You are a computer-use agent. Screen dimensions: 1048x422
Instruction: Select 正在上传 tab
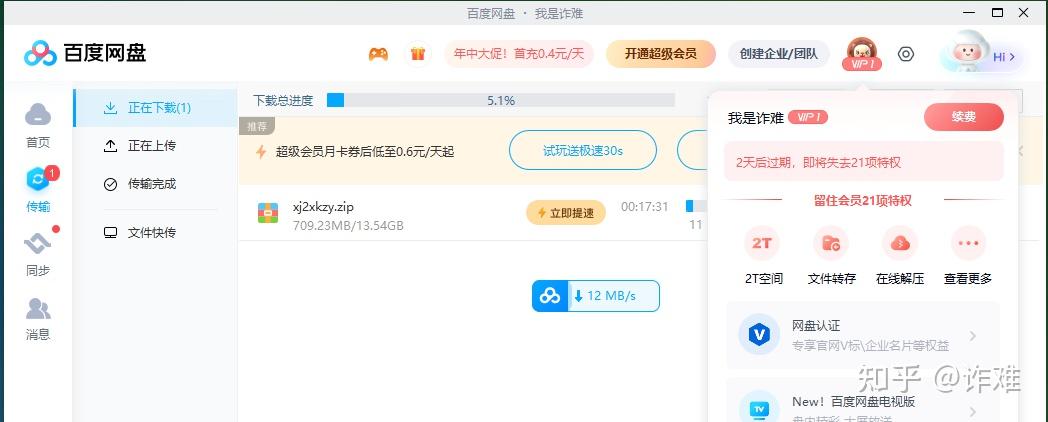[155, 146]
